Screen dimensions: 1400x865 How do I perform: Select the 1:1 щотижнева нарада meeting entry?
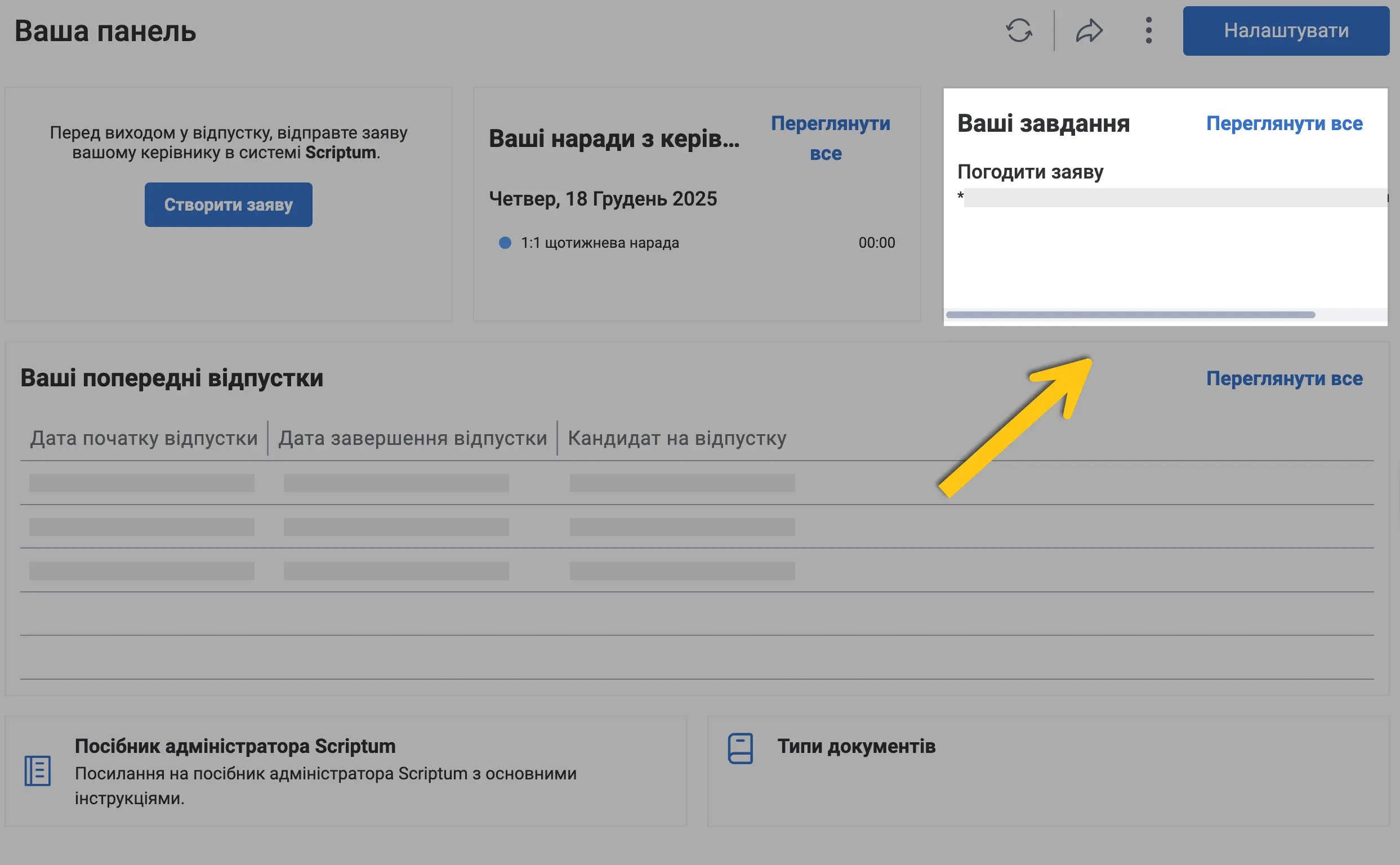tap(697, 243)
